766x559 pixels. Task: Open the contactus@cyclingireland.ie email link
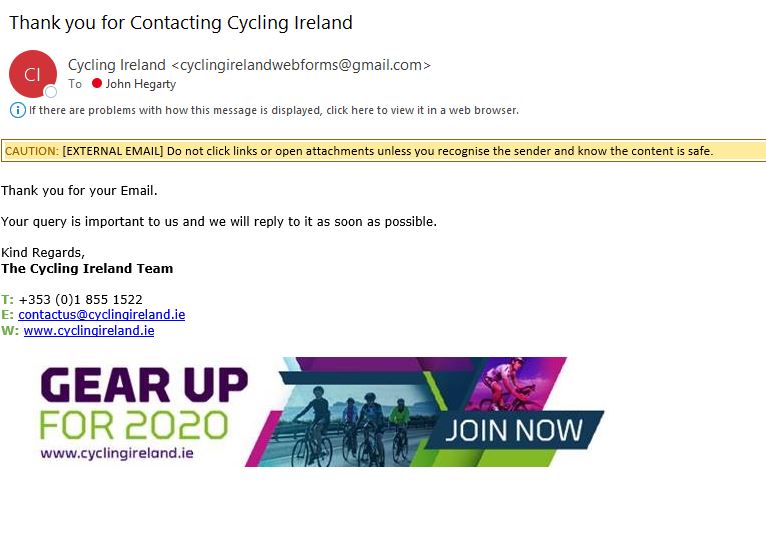pos(101,314)
